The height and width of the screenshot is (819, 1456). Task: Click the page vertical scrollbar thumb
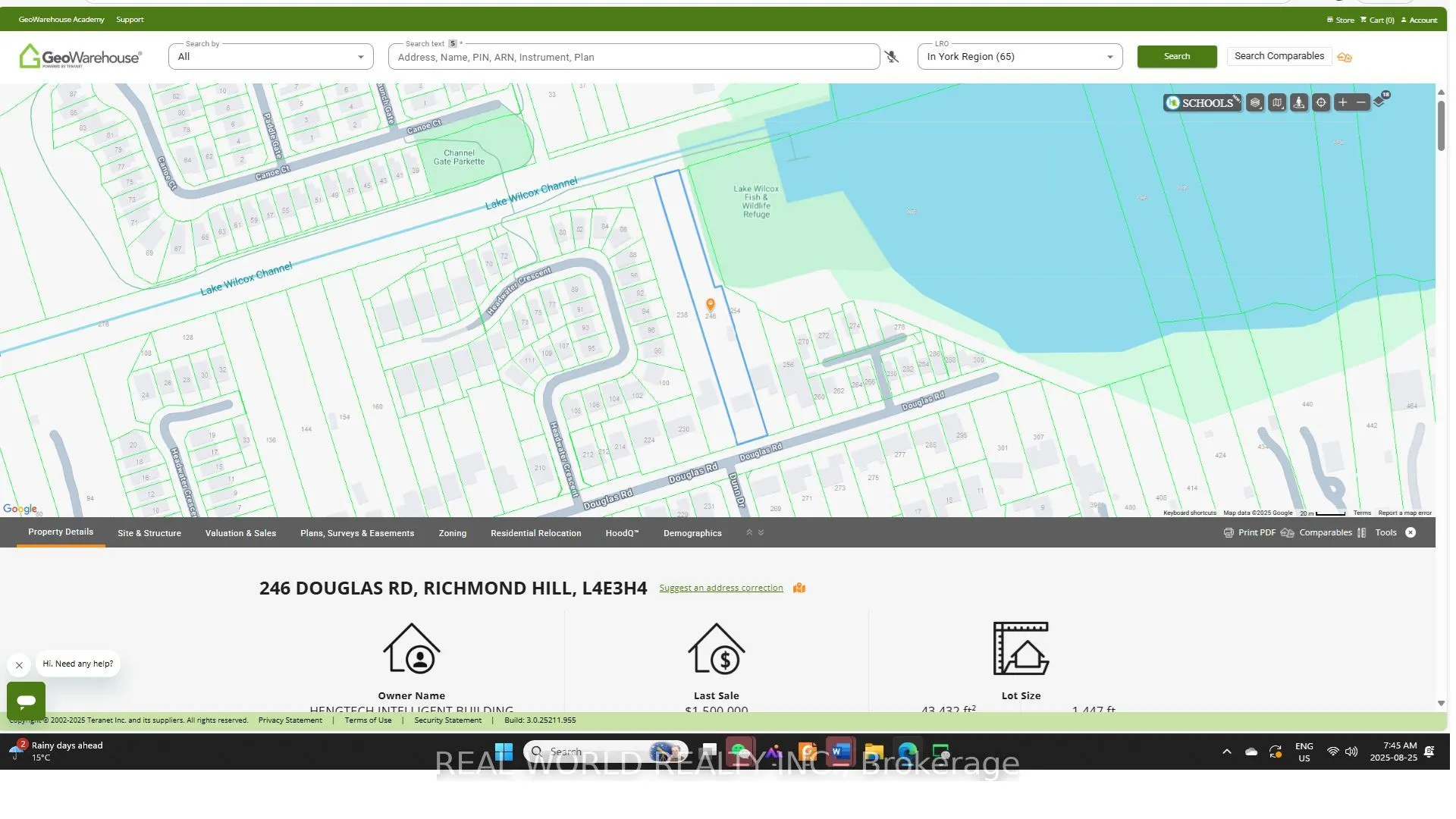pos(1441,125)
